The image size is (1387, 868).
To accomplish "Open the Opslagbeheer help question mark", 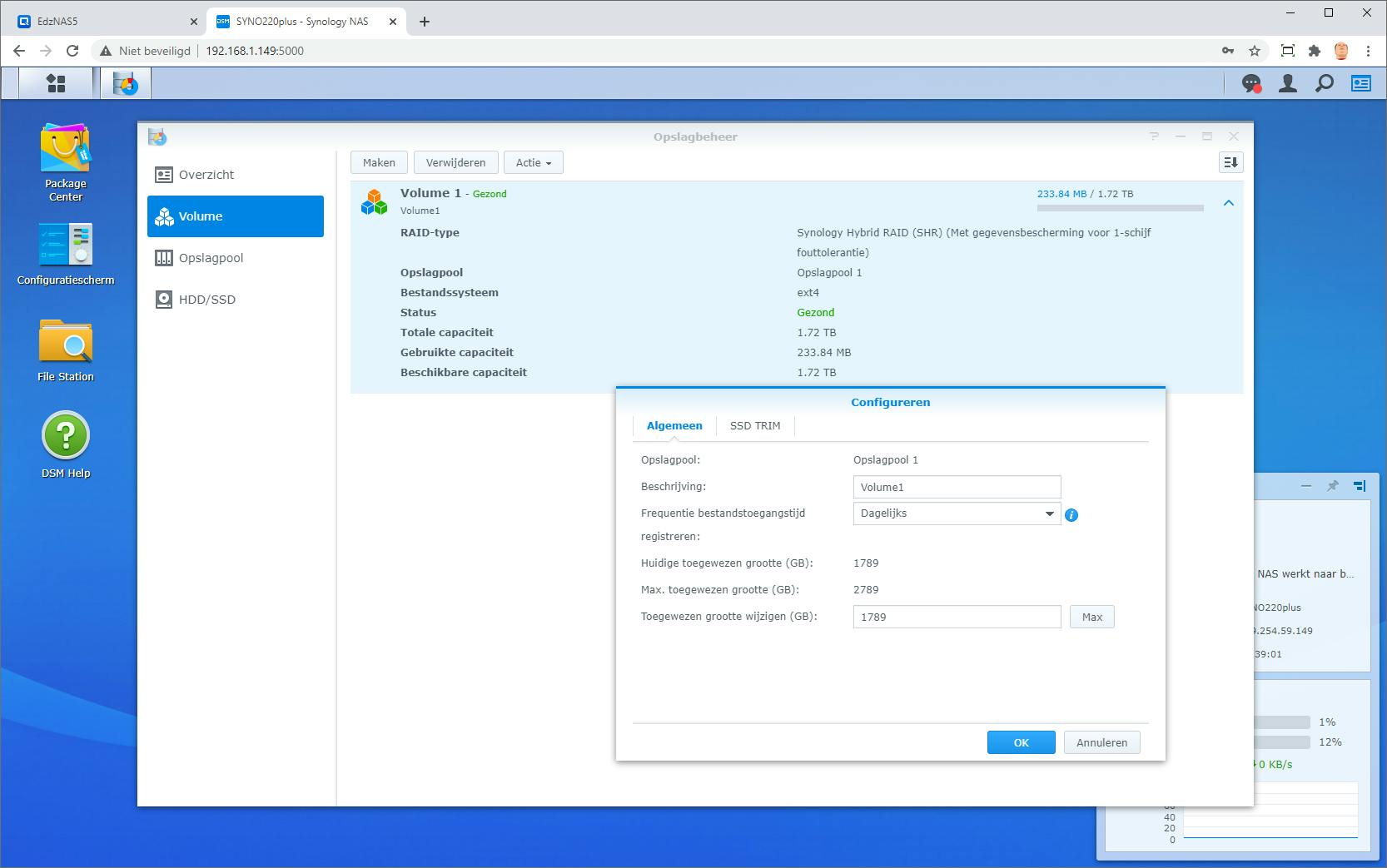I will click(x=1154, y=136).
